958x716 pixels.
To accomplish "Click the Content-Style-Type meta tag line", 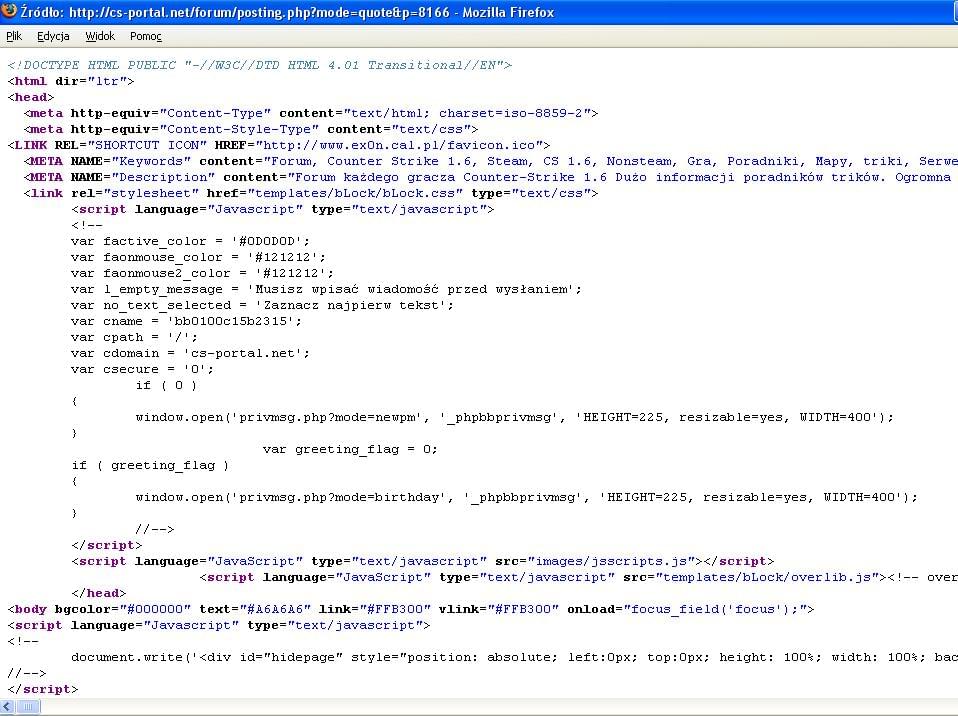I will [x=251, y=129].
